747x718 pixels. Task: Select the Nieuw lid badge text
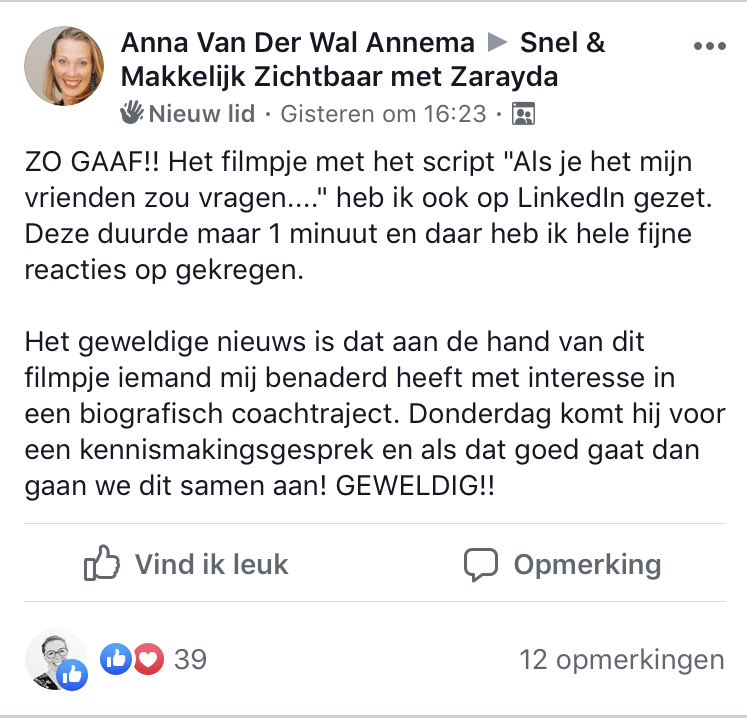tap(202, 114)
